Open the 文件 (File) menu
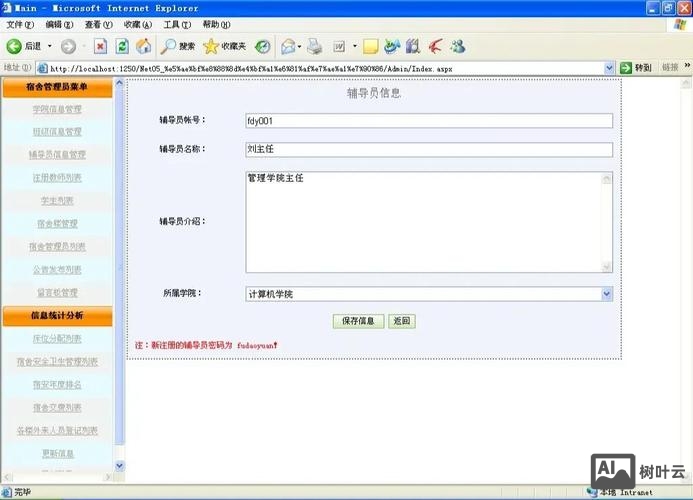This screenshot has height=500, width=693. coord(20,25)
